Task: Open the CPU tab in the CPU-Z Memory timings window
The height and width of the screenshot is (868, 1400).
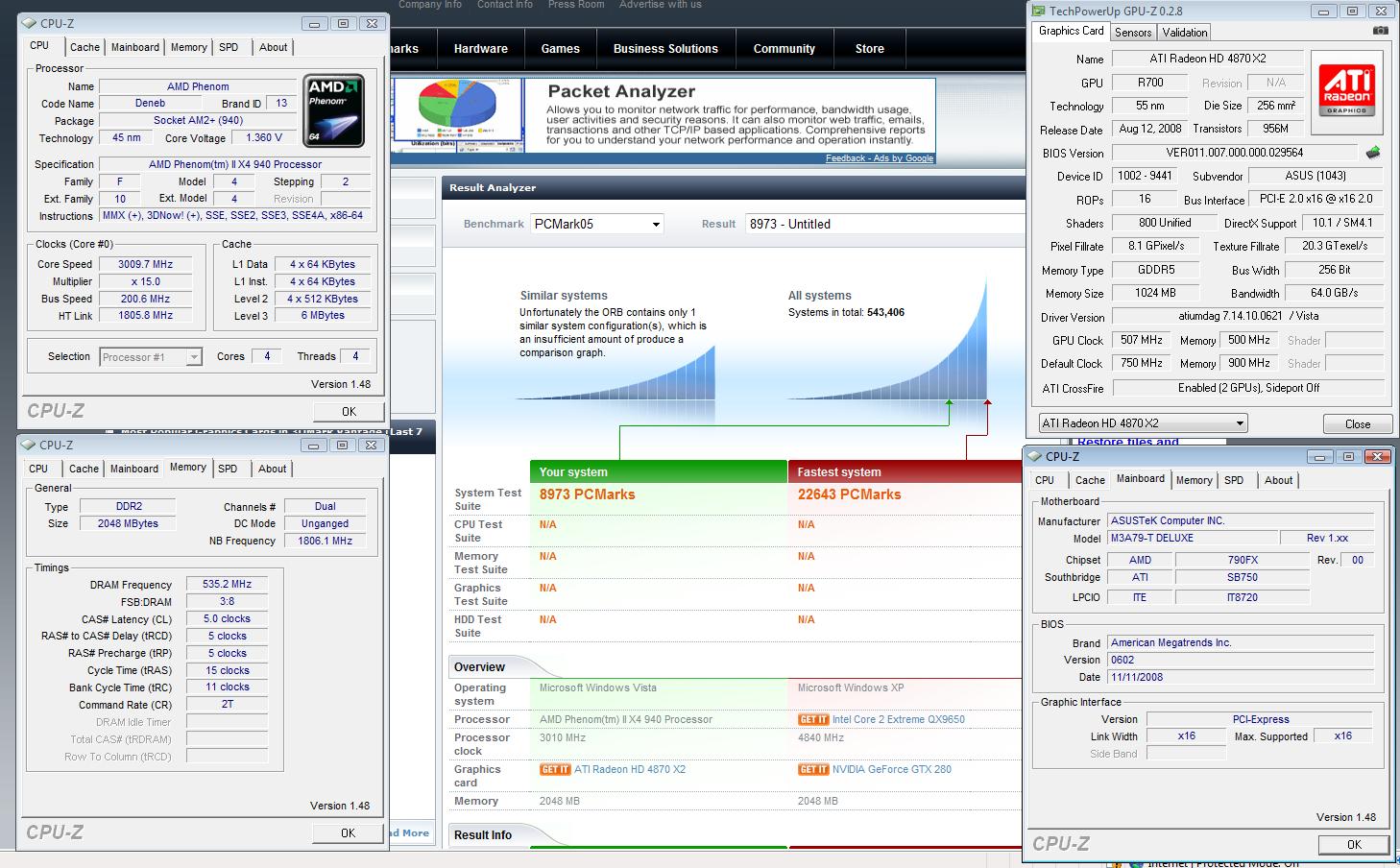Action: (x=38, y=469)
